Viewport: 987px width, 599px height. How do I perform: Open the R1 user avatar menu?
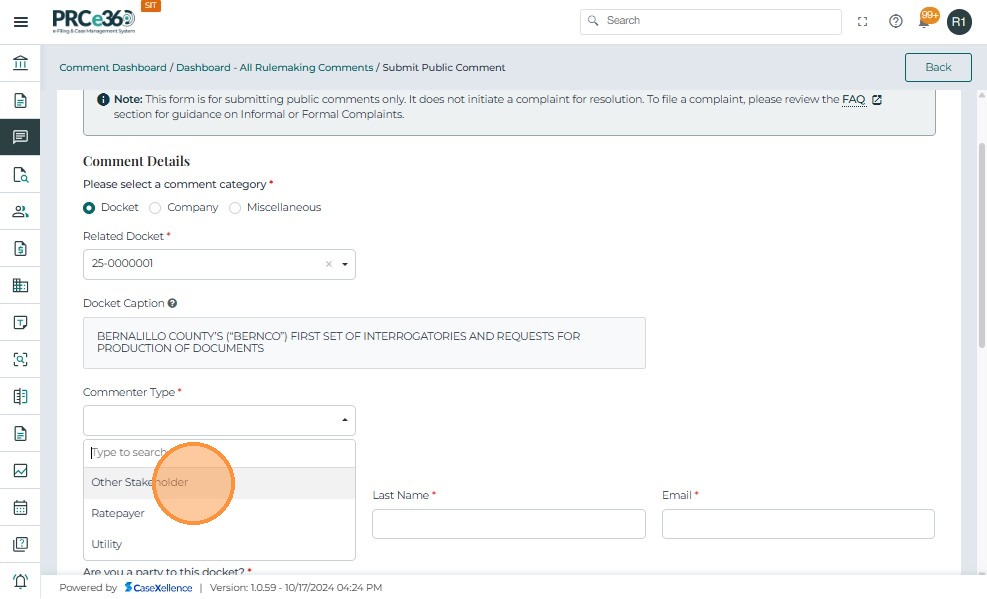(x=959, y=22)
